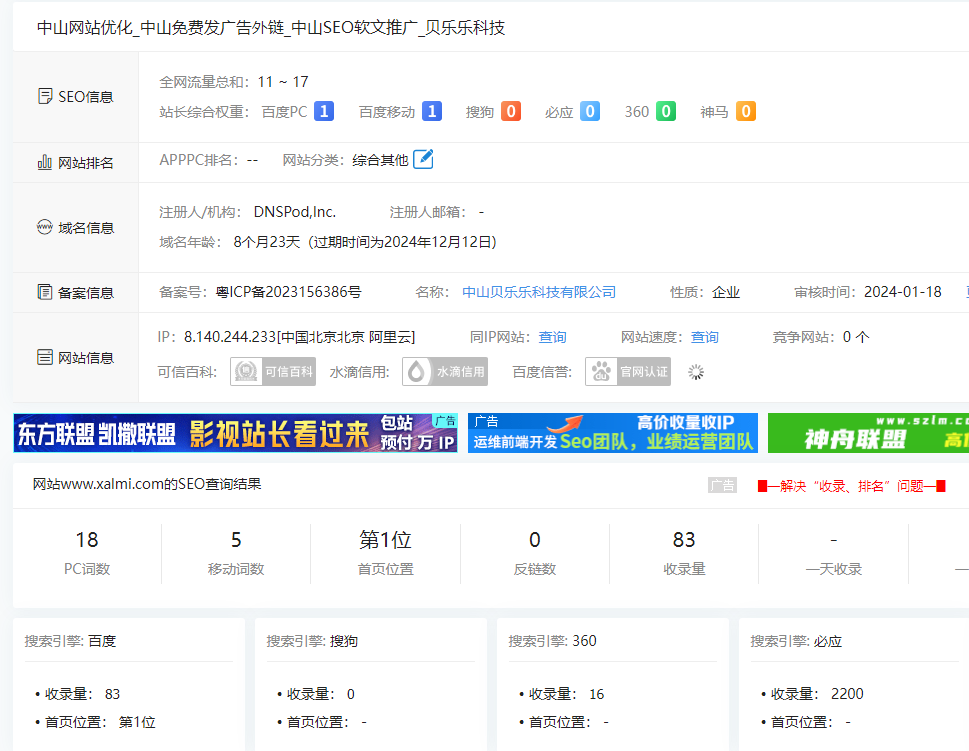Viewport: 969px width, 751px height.
Task: Click 搜索引擎: 百度 card header
Action: coord(70,641)
